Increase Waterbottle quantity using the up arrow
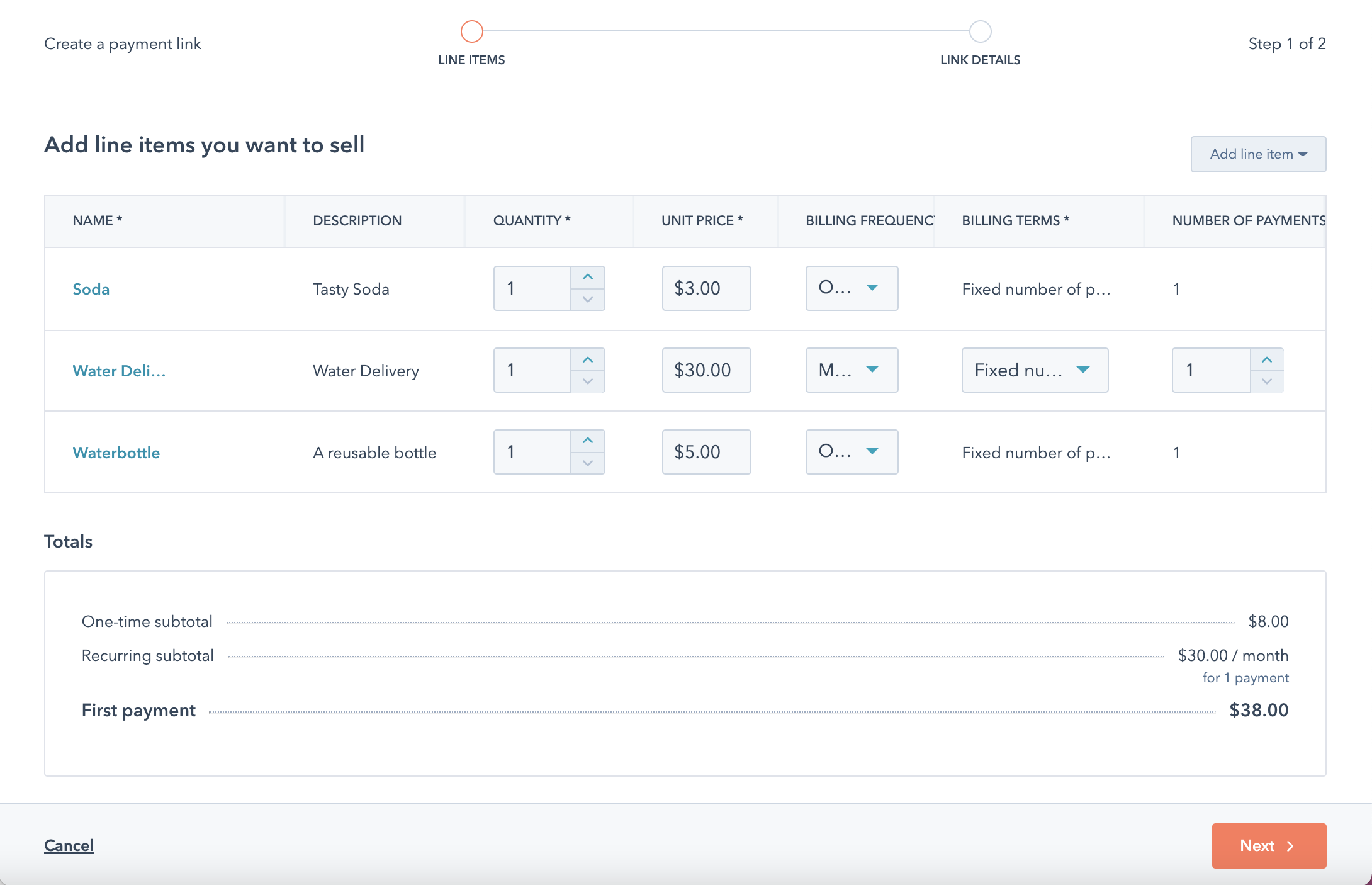Viewport: 1372px width, 885px height. pos(587,440)
